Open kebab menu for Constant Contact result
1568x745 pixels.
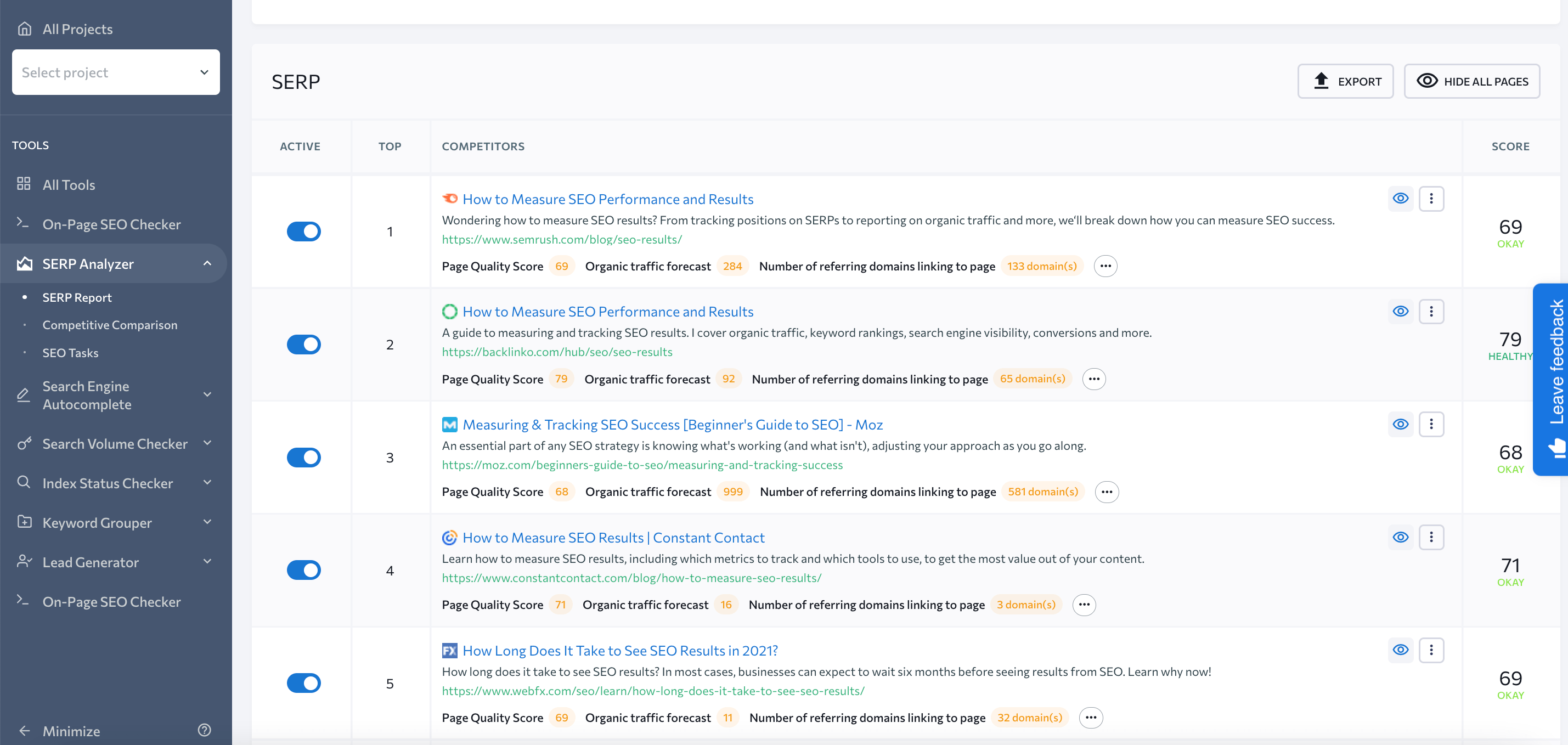tap(1431, 537)
